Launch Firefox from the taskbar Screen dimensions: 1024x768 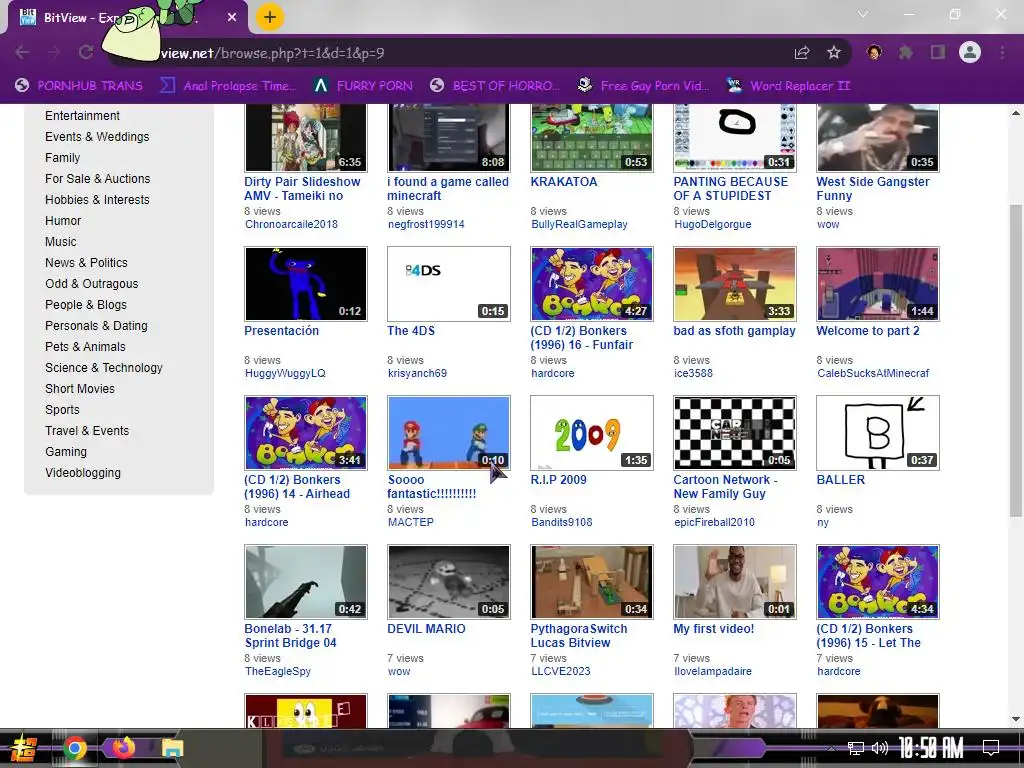(123, 748)
